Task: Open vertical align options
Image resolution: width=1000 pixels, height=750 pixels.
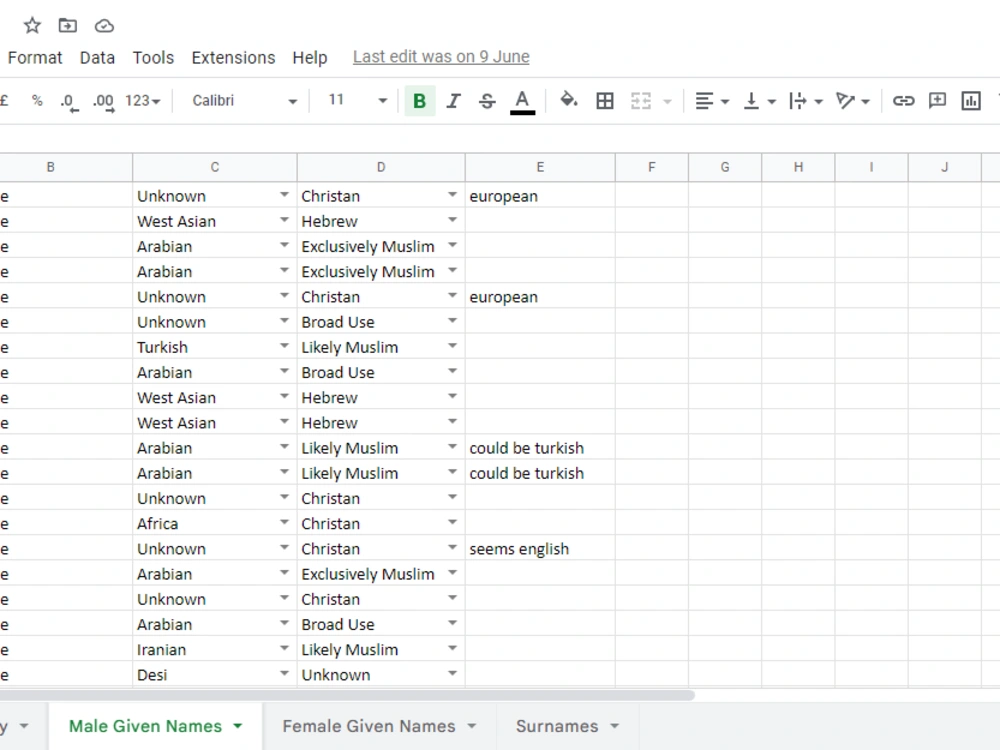Action: pyautogui.click(x=759, y=101)
